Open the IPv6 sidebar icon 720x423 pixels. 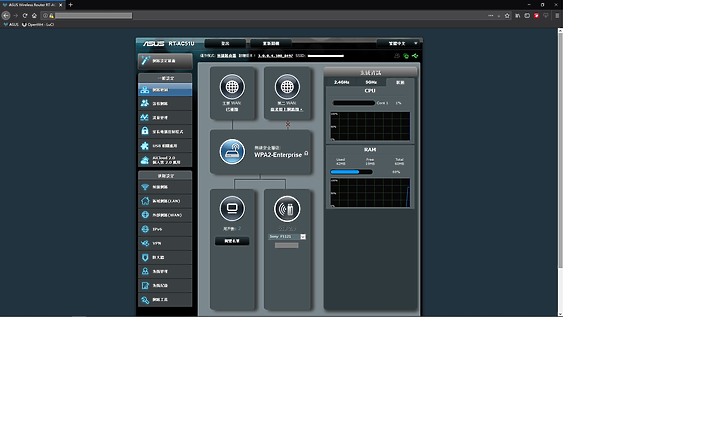pos(145,229)
